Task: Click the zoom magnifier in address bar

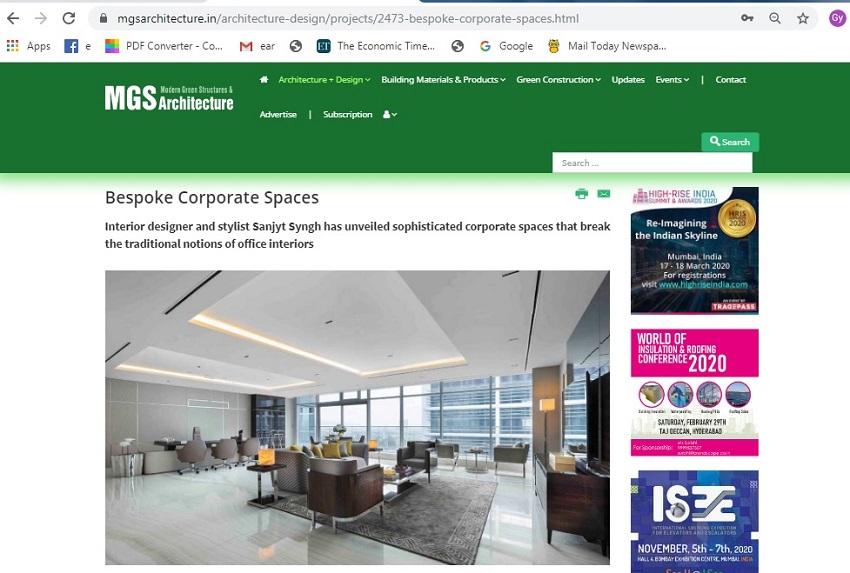Action: pyautogui.click(x=775, y=18)
